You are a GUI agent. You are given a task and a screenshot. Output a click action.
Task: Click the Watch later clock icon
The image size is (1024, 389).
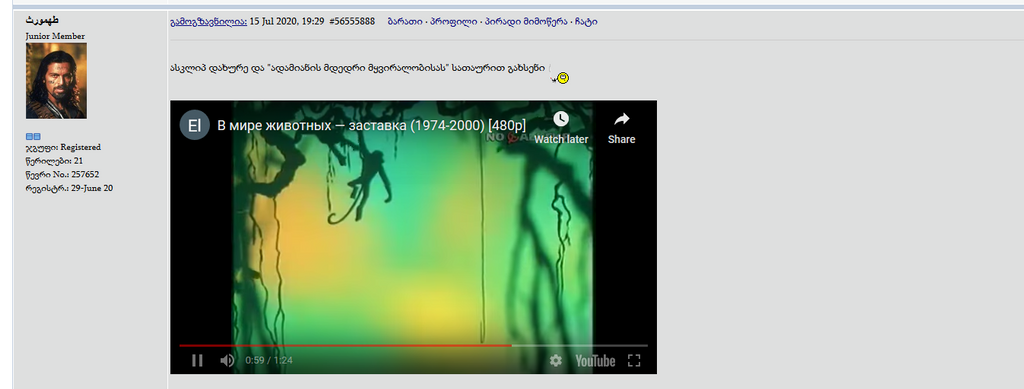[x=561, y=119]
